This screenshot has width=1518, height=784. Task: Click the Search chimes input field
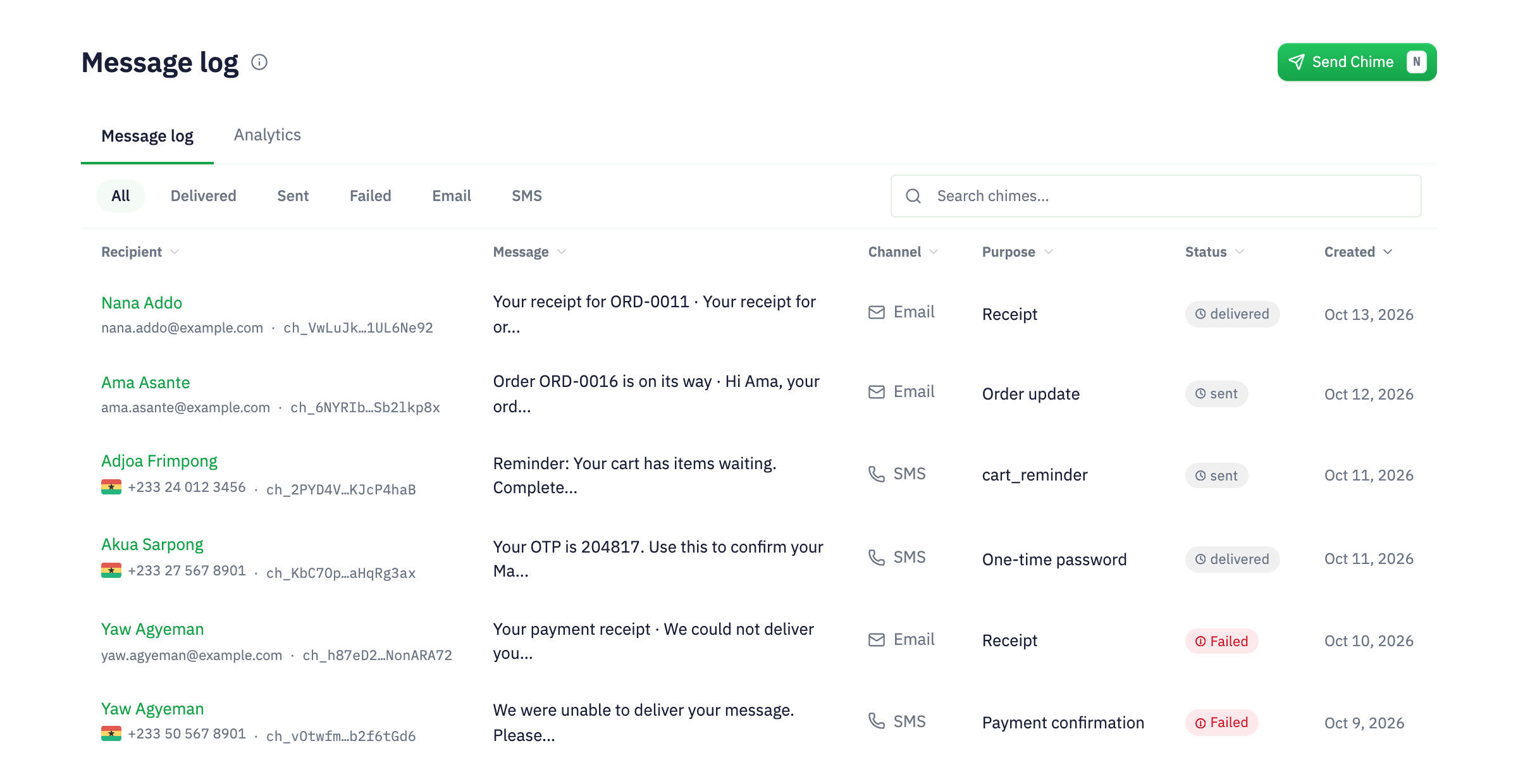pos(1156,196)
